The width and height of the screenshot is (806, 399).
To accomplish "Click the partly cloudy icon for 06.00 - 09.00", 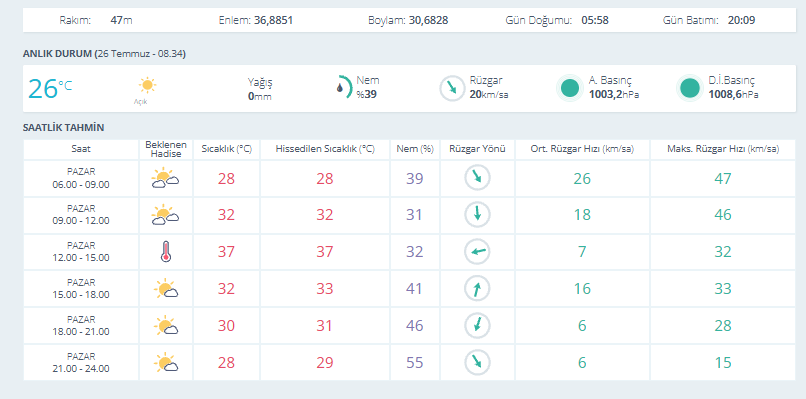I will coord(165,178).
